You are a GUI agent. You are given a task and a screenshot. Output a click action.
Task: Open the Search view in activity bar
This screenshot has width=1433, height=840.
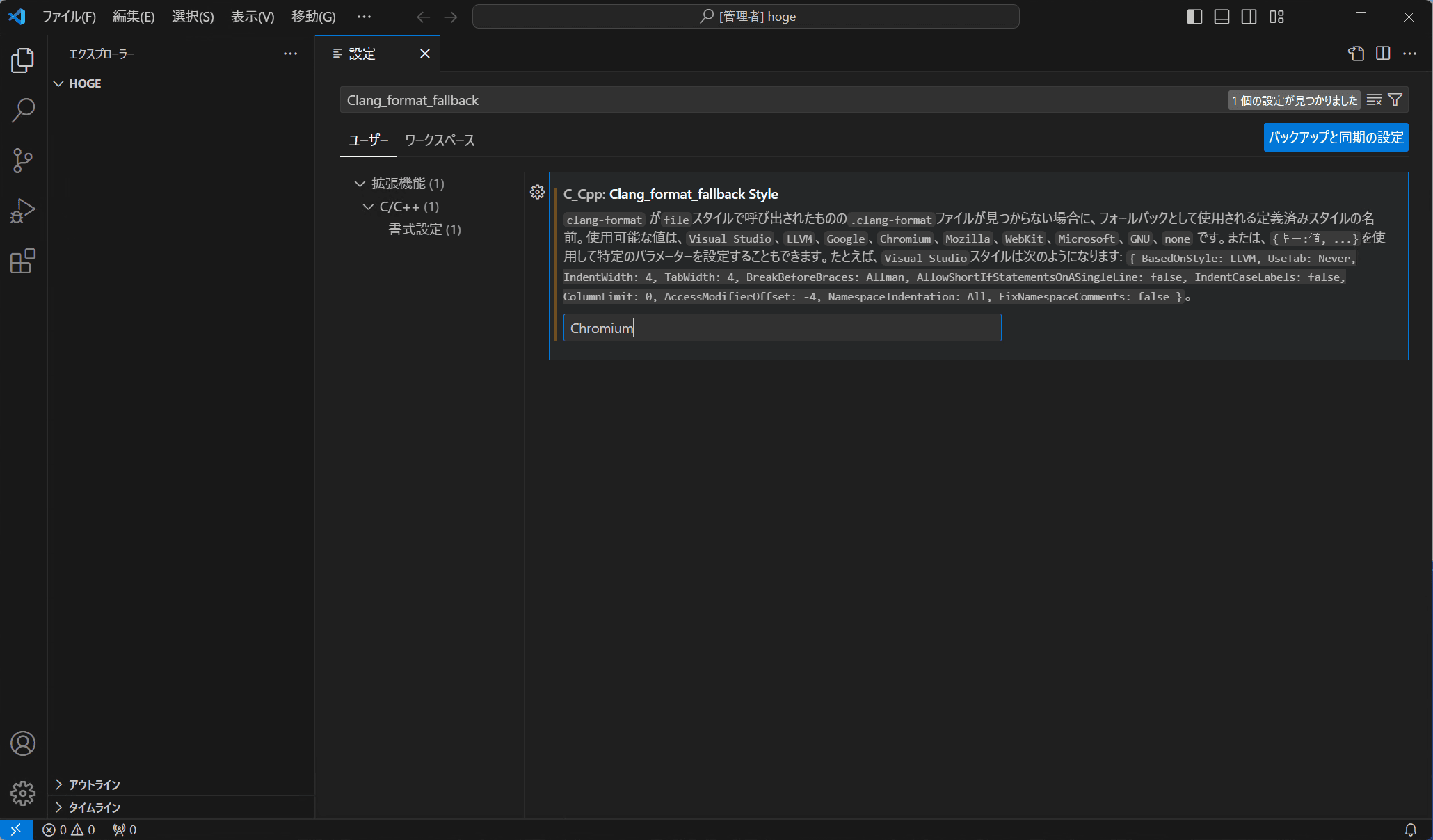tap(23, 110)
